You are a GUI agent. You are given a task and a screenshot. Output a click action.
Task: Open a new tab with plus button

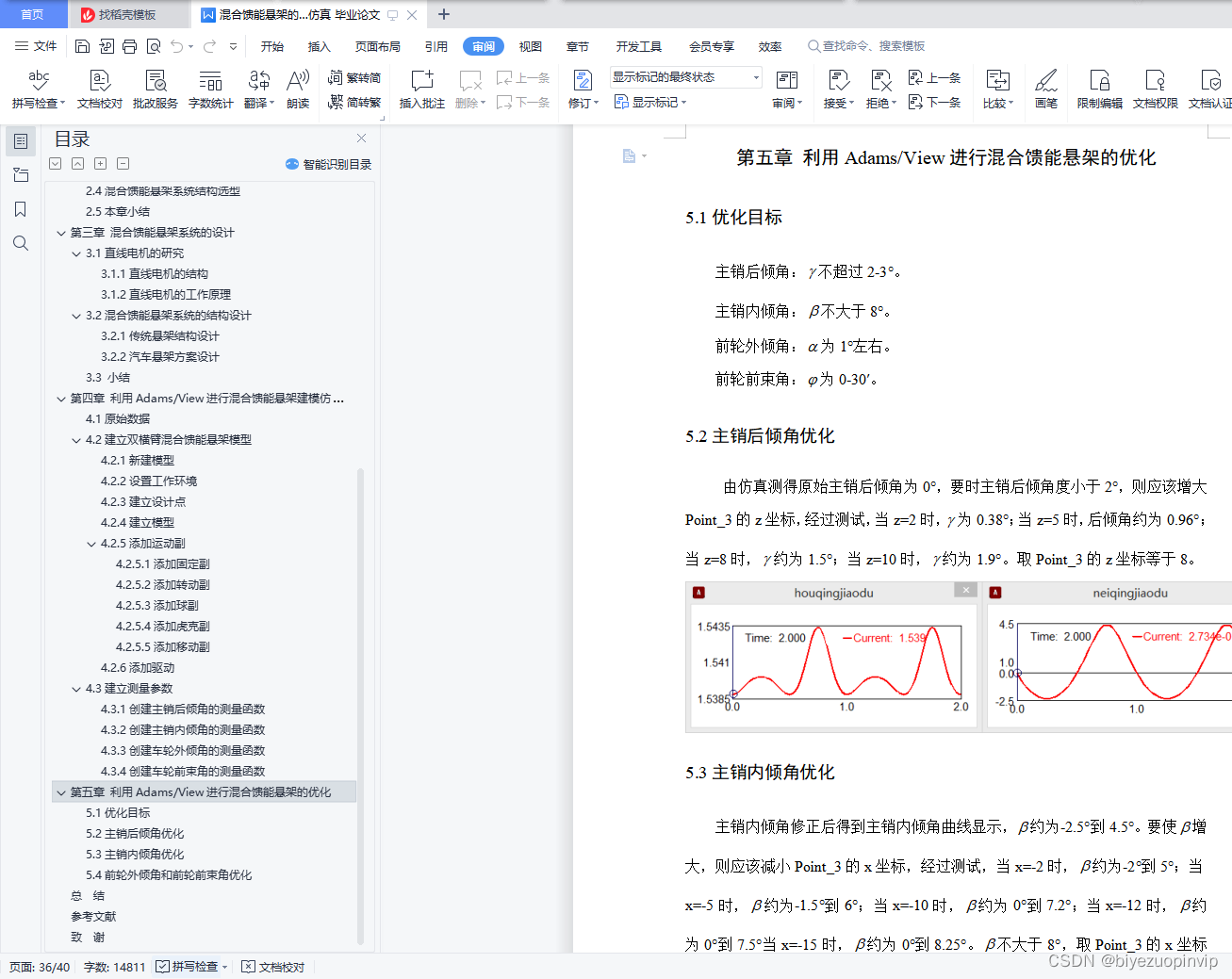pos(444,14)
